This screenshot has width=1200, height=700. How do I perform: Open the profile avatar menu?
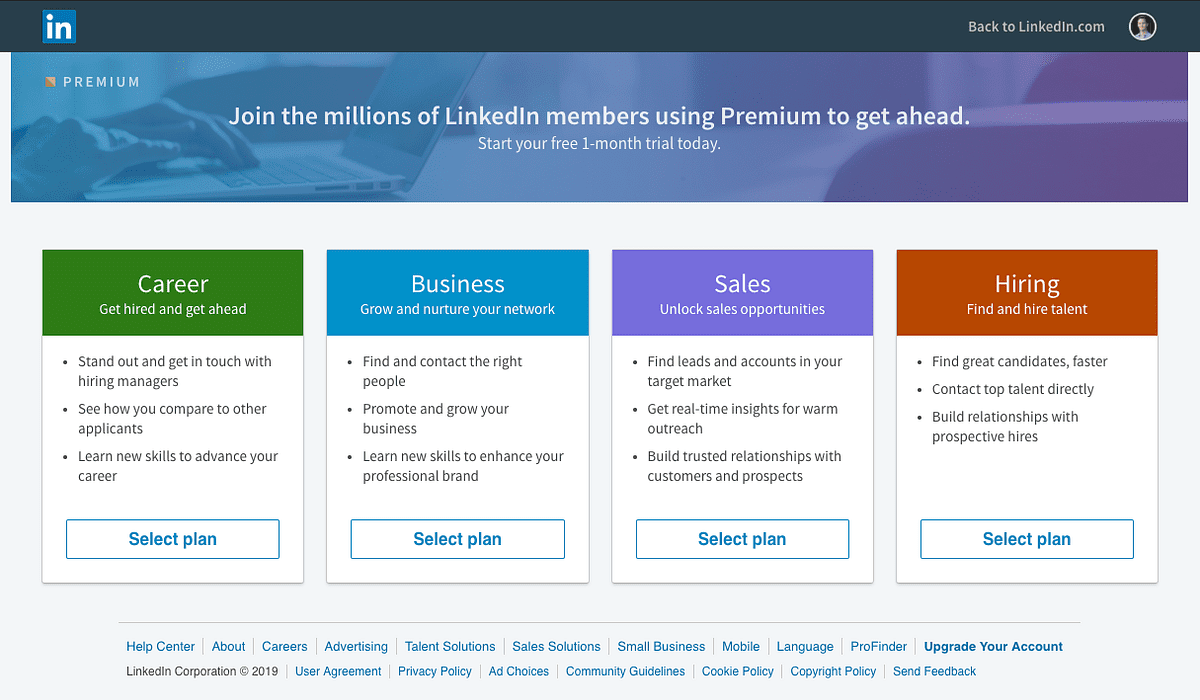coord(1142,26)
